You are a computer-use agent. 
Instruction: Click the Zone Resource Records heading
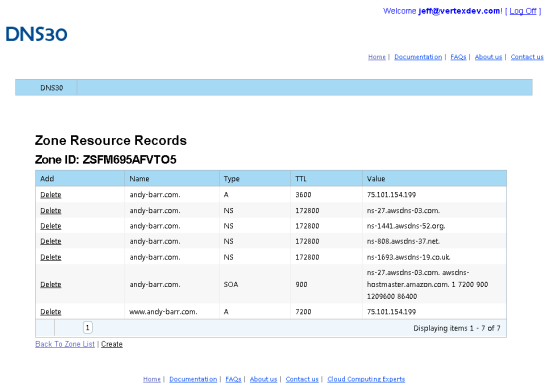coord(111,140)
